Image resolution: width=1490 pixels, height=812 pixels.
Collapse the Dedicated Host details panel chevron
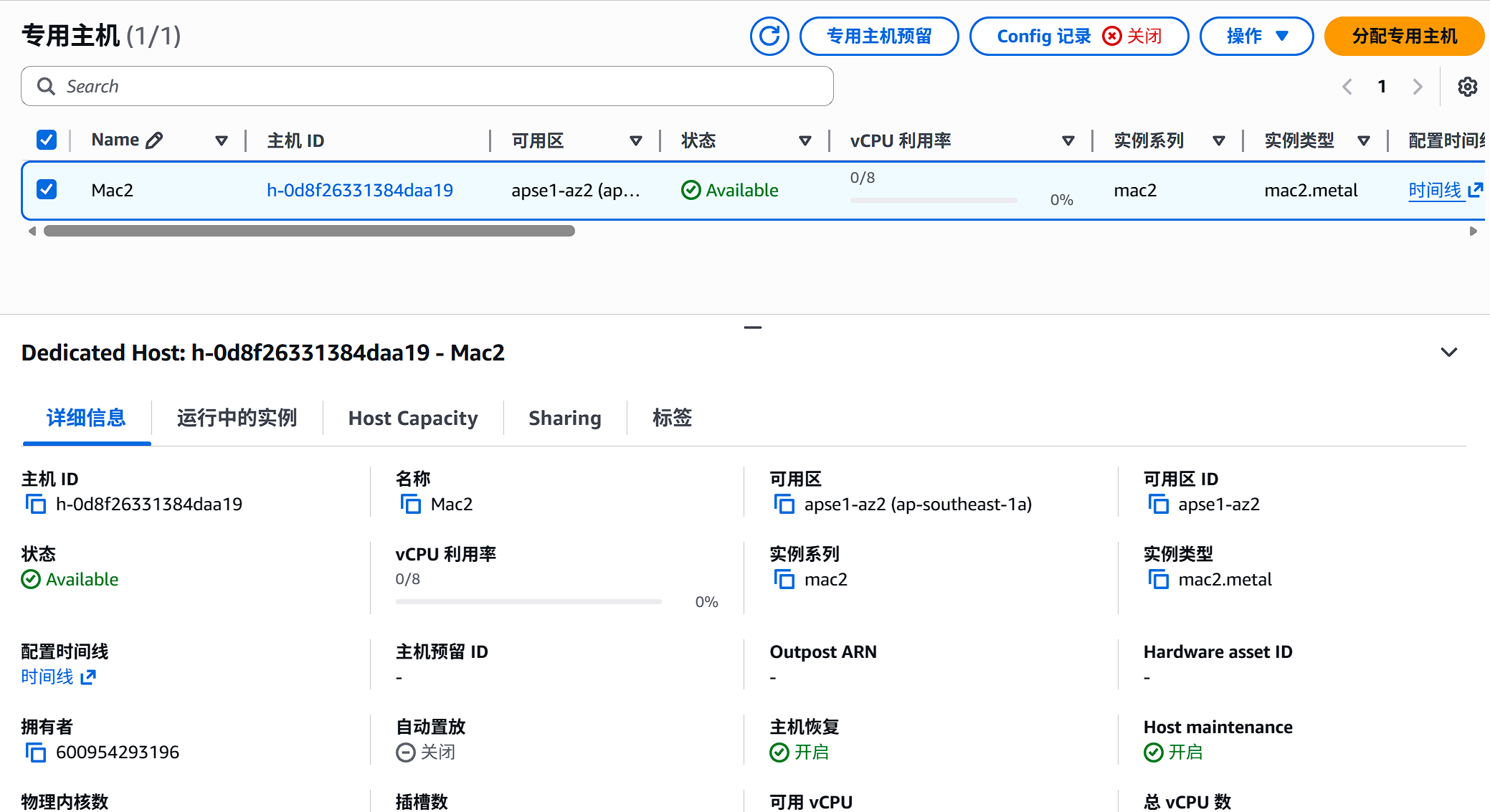1448,353
